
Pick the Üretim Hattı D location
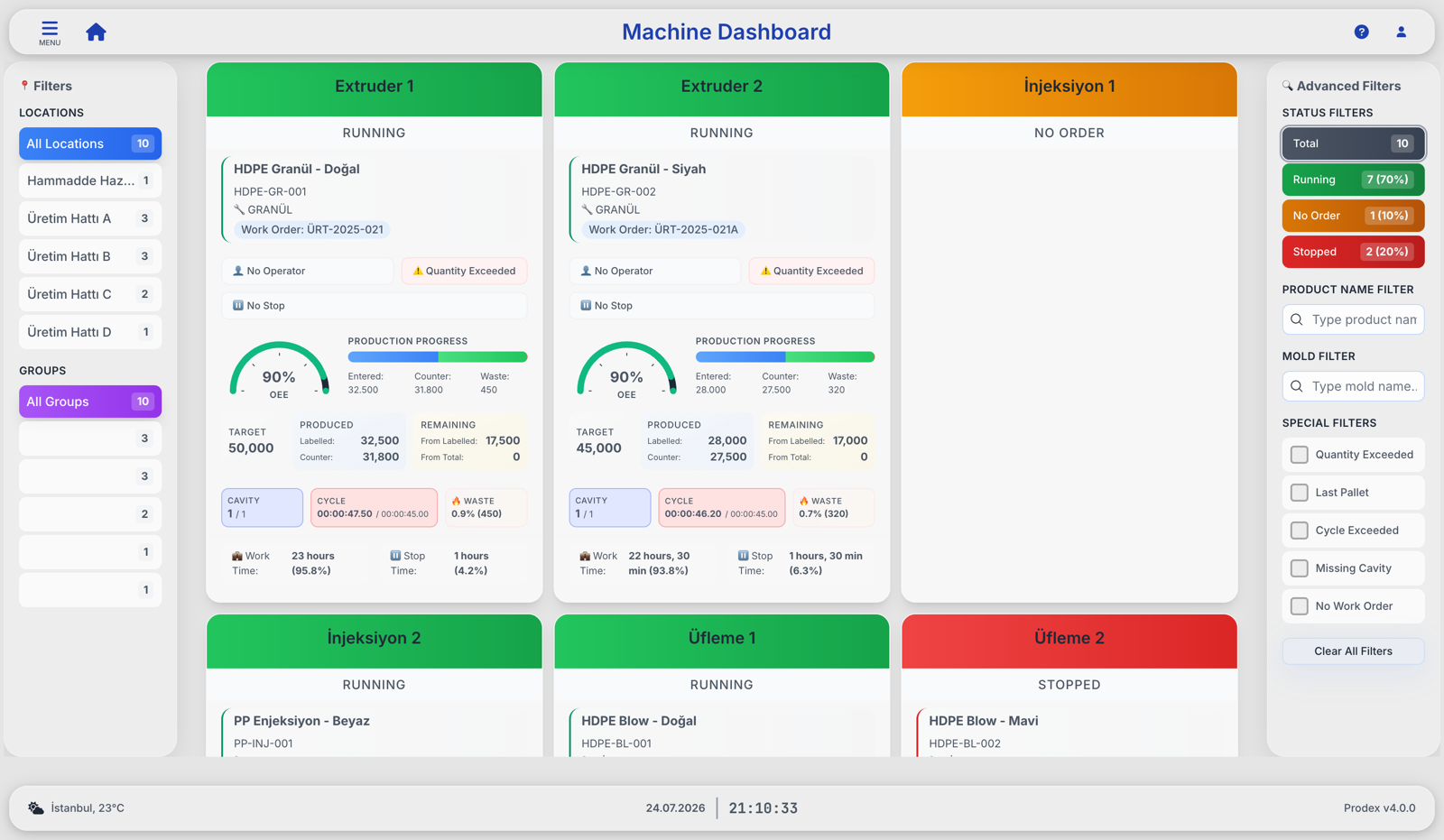(x=90, y=332)
